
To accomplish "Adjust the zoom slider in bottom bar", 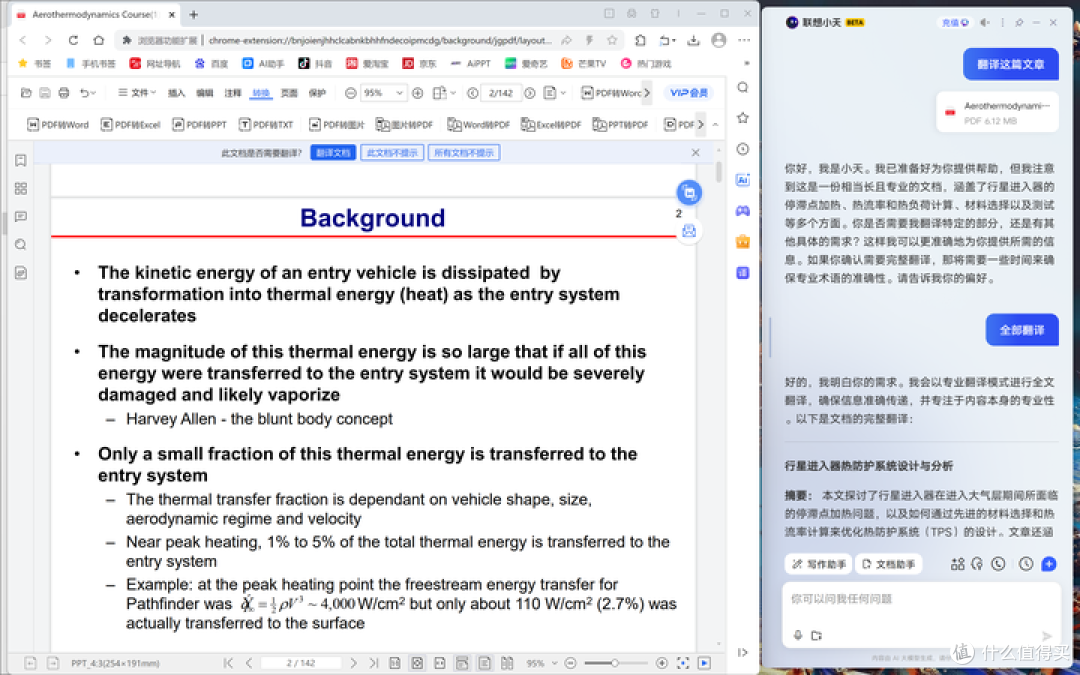I will click(614, 663).
